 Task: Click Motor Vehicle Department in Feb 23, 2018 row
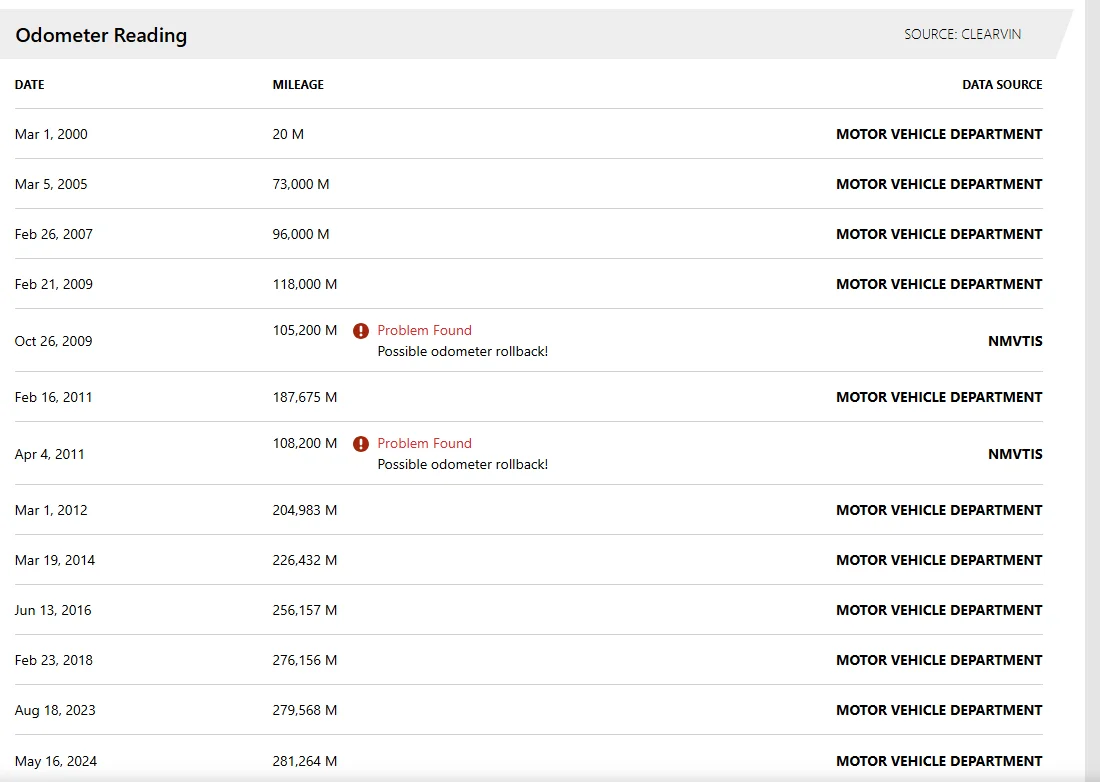click(x=939, y=660)
